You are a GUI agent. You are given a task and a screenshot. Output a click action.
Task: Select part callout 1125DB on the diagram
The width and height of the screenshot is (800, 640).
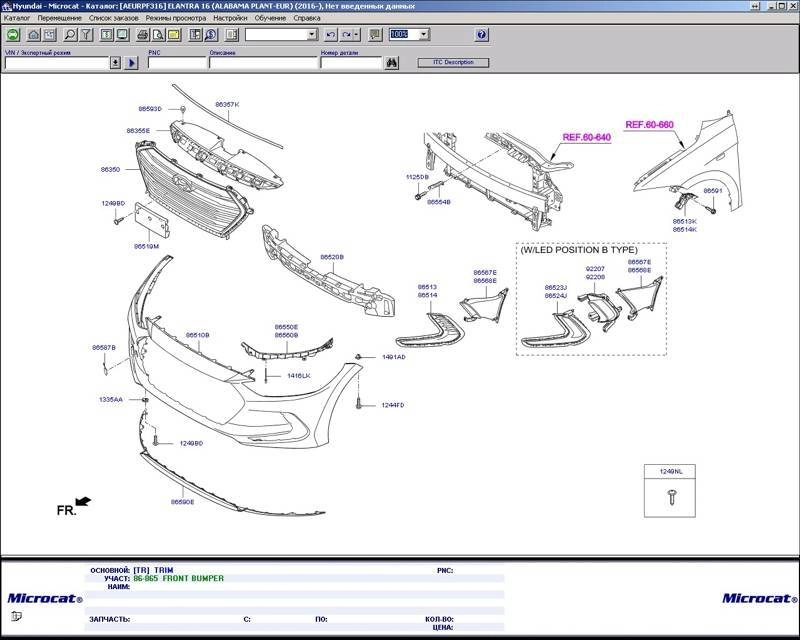pos(417,177)
